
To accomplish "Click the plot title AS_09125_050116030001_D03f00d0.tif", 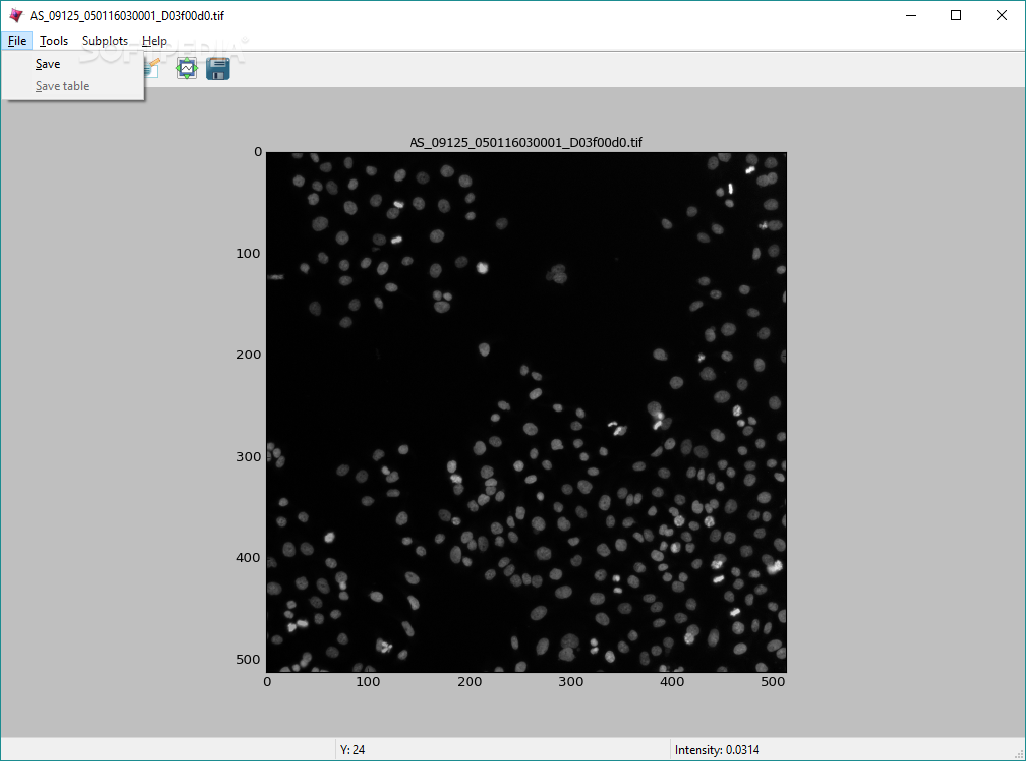I will pyautogui.click(x=526, y=142).
